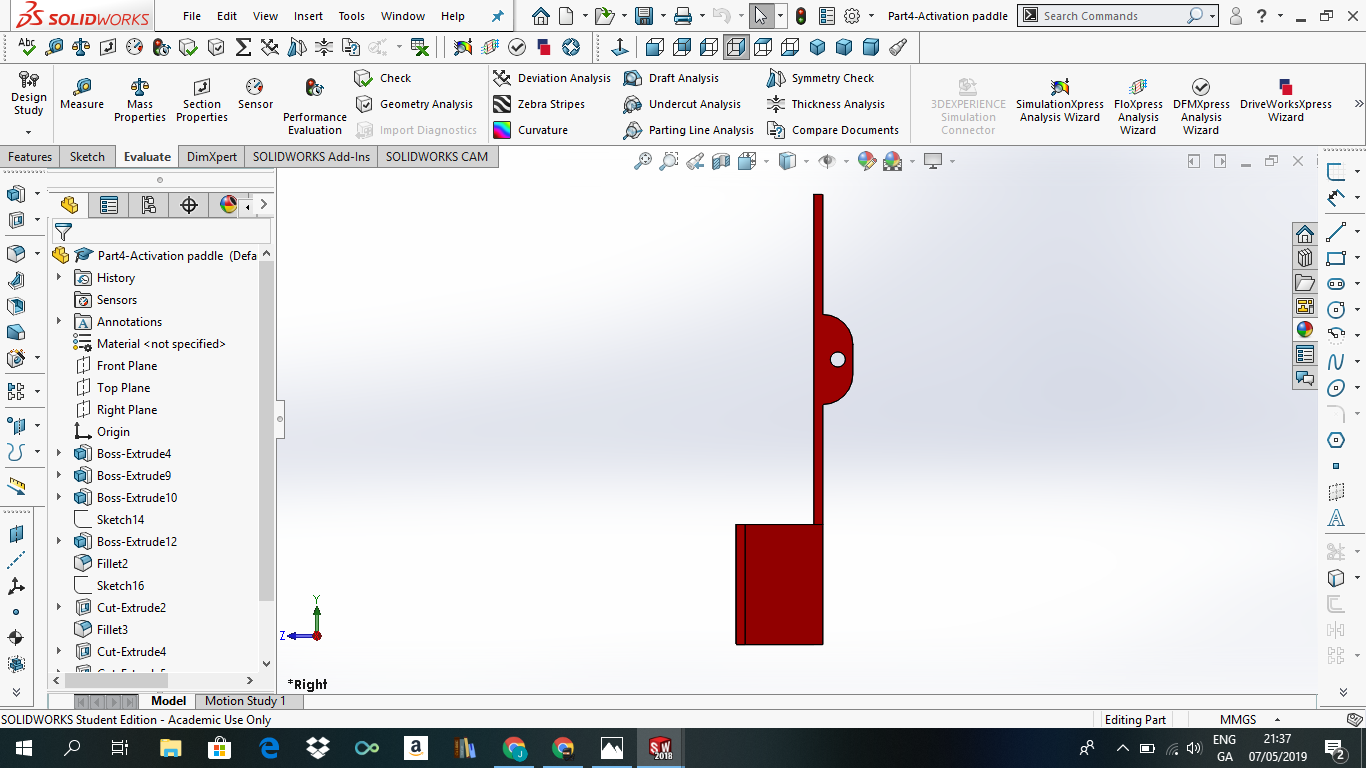Start Deviation Analysis
Viewport: 1366px width, 768px height.
click(x=552, y=78)
